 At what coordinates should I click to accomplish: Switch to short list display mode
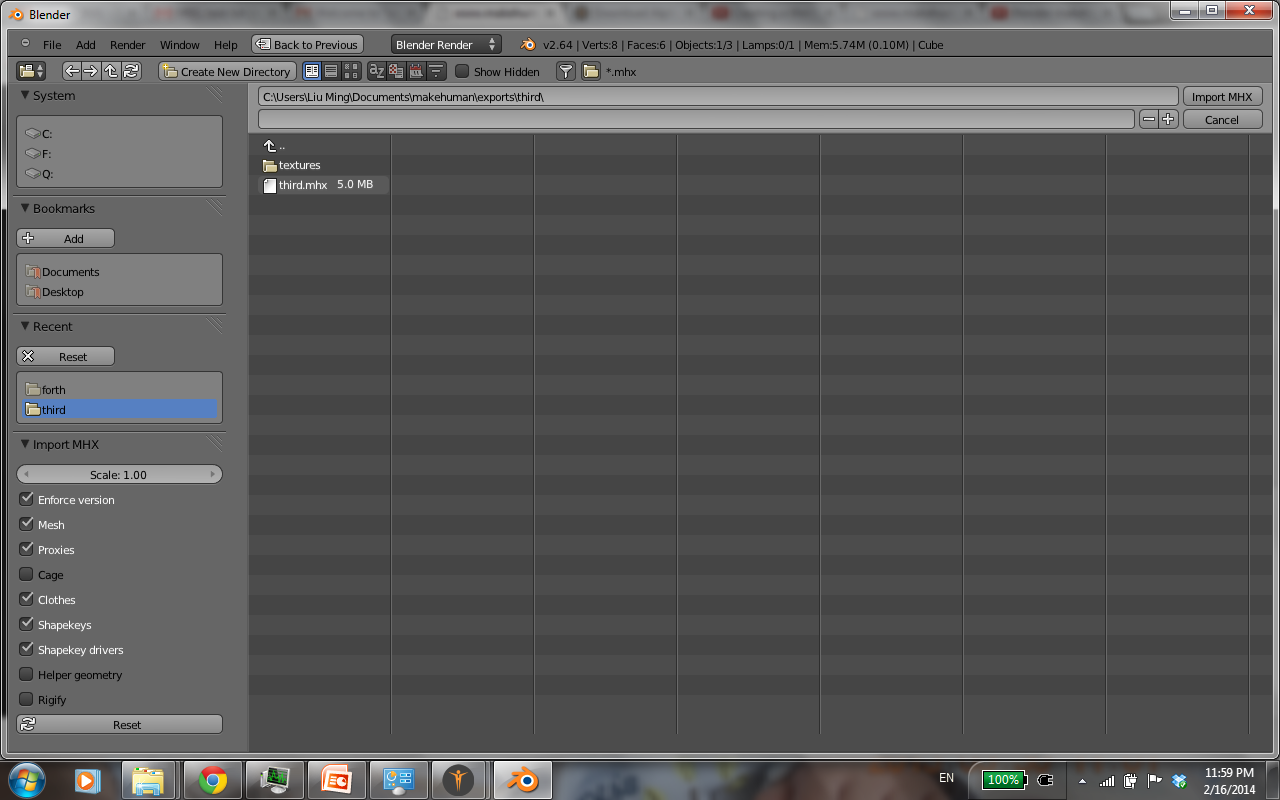pos(313,71)
